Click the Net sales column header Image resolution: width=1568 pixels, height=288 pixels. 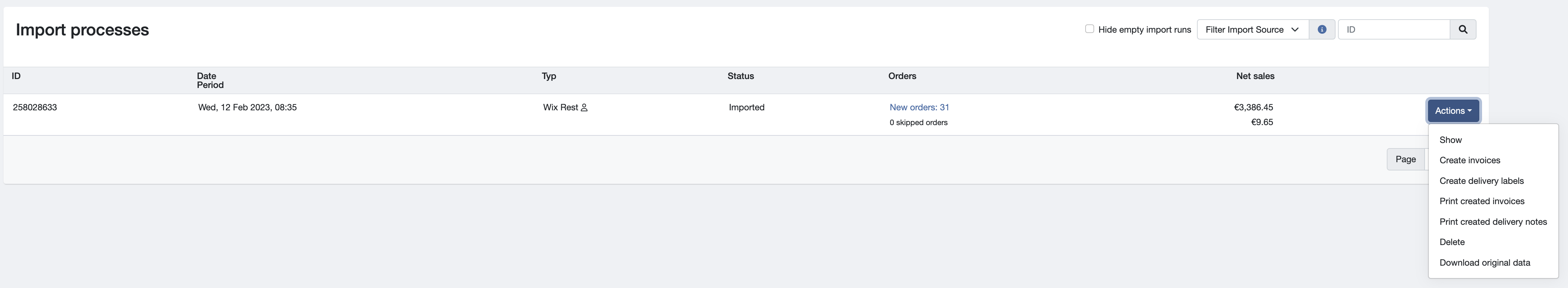coord(1254,76)
